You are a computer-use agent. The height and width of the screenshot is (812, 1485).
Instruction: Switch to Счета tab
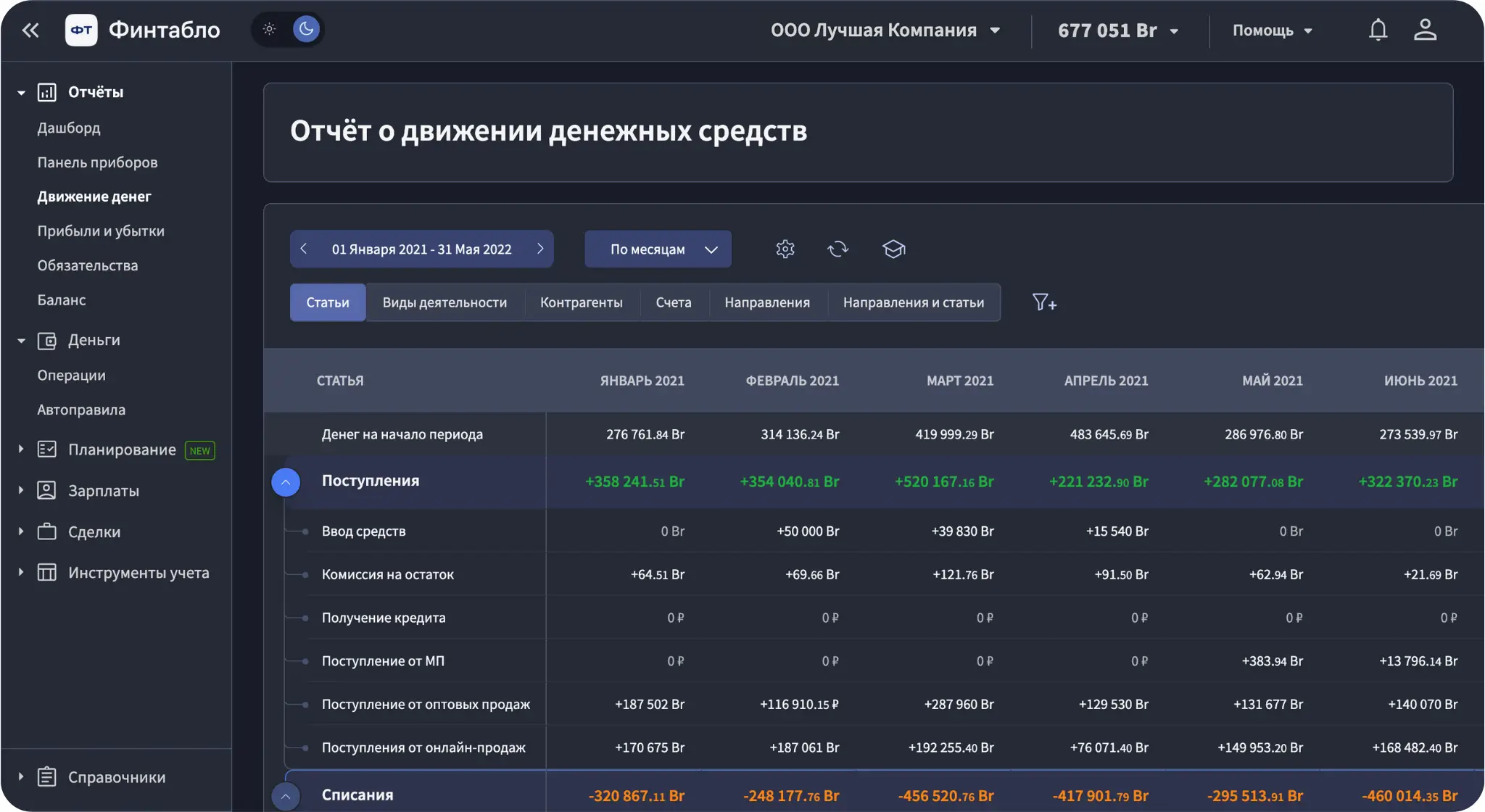pyautogui.click(x=674, y=302)
